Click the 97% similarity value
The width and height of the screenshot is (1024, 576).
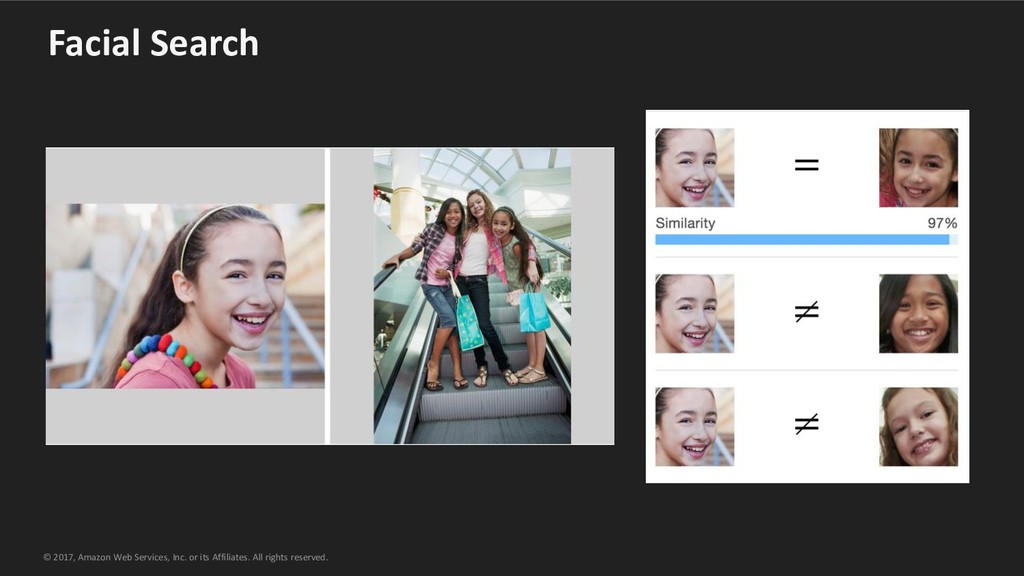click(942, 223)
